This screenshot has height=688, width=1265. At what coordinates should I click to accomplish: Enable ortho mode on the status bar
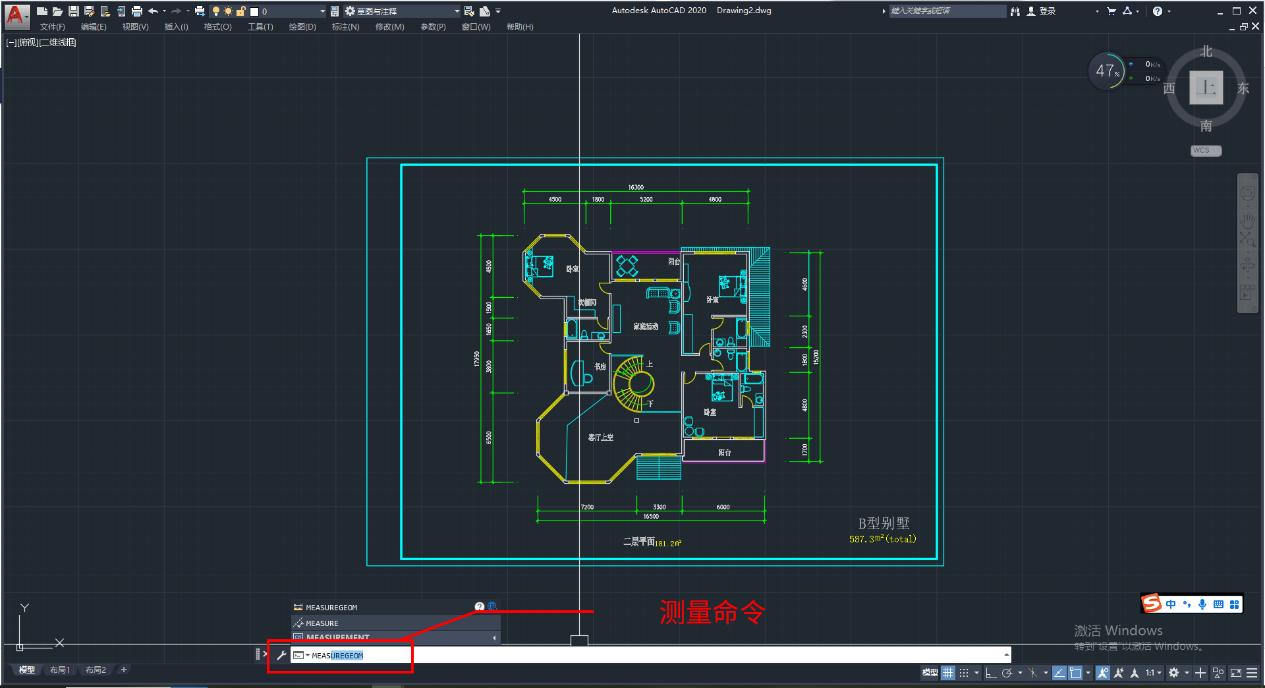(x=990, y=672)
